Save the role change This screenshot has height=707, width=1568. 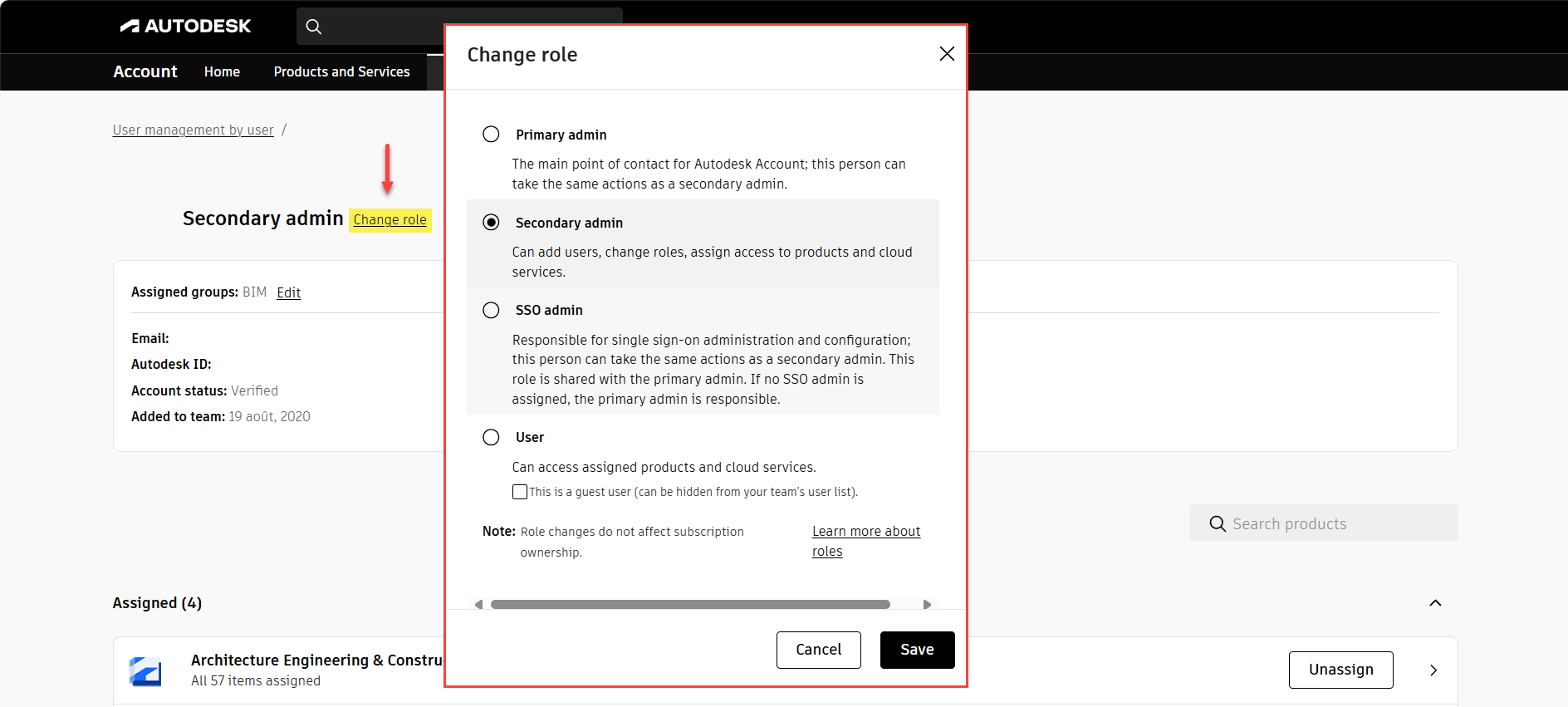tap(917, 650)
